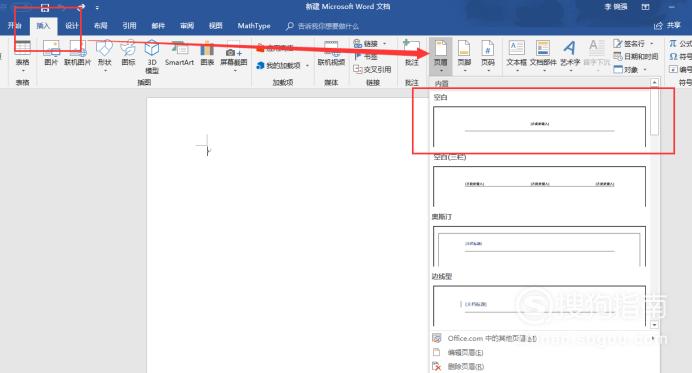Select the 空白 blank header thumbnail
The height and width of the screenshot is (373, 692).
tap(539, 126)
